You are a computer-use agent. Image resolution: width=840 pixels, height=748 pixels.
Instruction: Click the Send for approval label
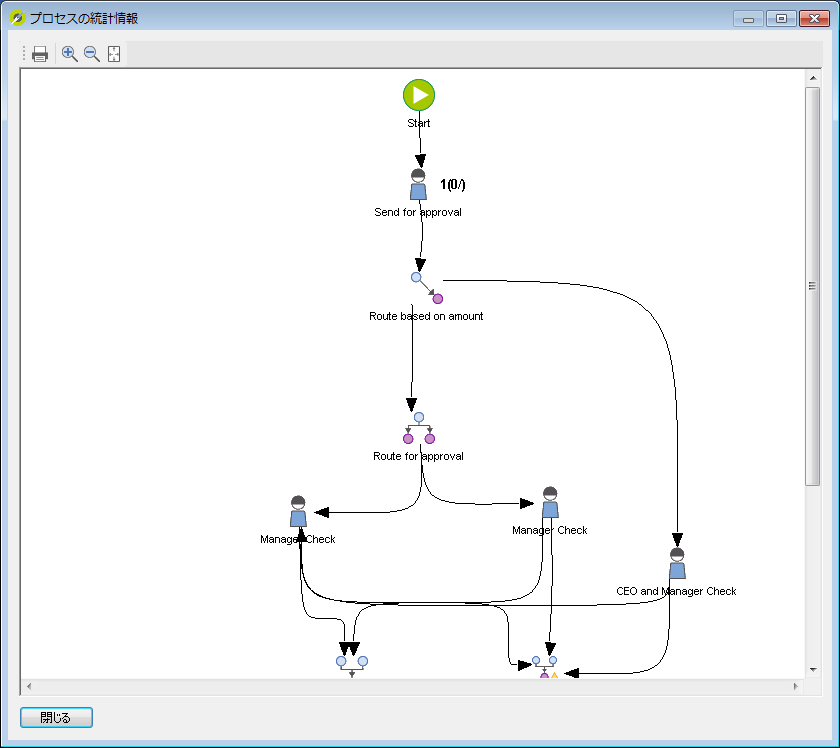click(418, 212)
